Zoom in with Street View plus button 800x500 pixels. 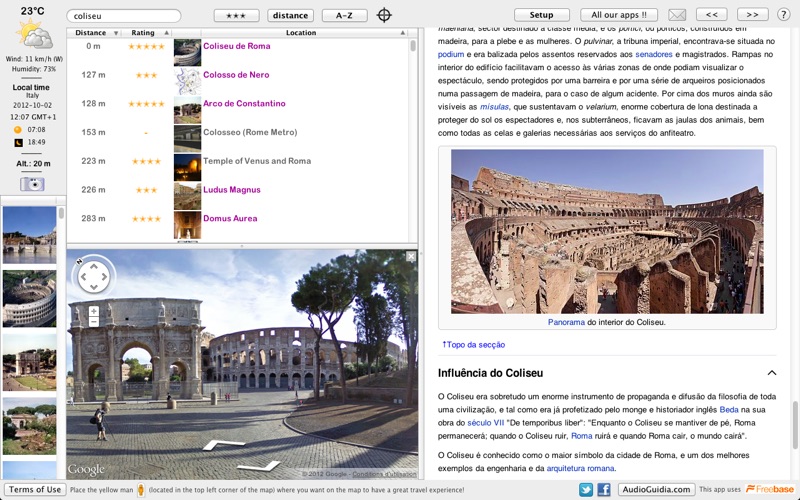click(x=94, y=311)
